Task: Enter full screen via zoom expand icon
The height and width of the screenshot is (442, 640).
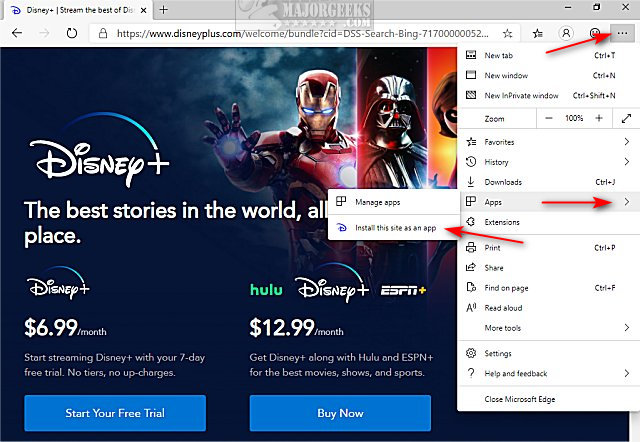Action: [626, 118]
